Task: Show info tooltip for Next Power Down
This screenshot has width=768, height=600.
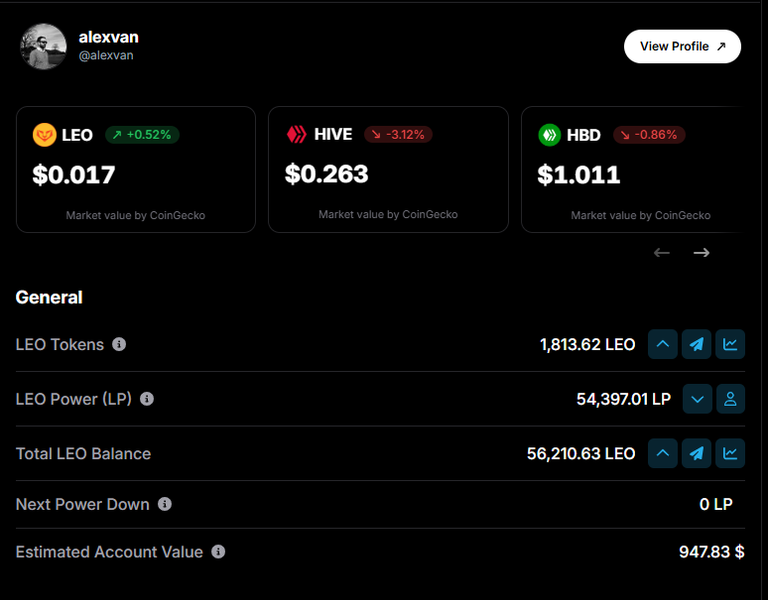Action: coord(165,504)
